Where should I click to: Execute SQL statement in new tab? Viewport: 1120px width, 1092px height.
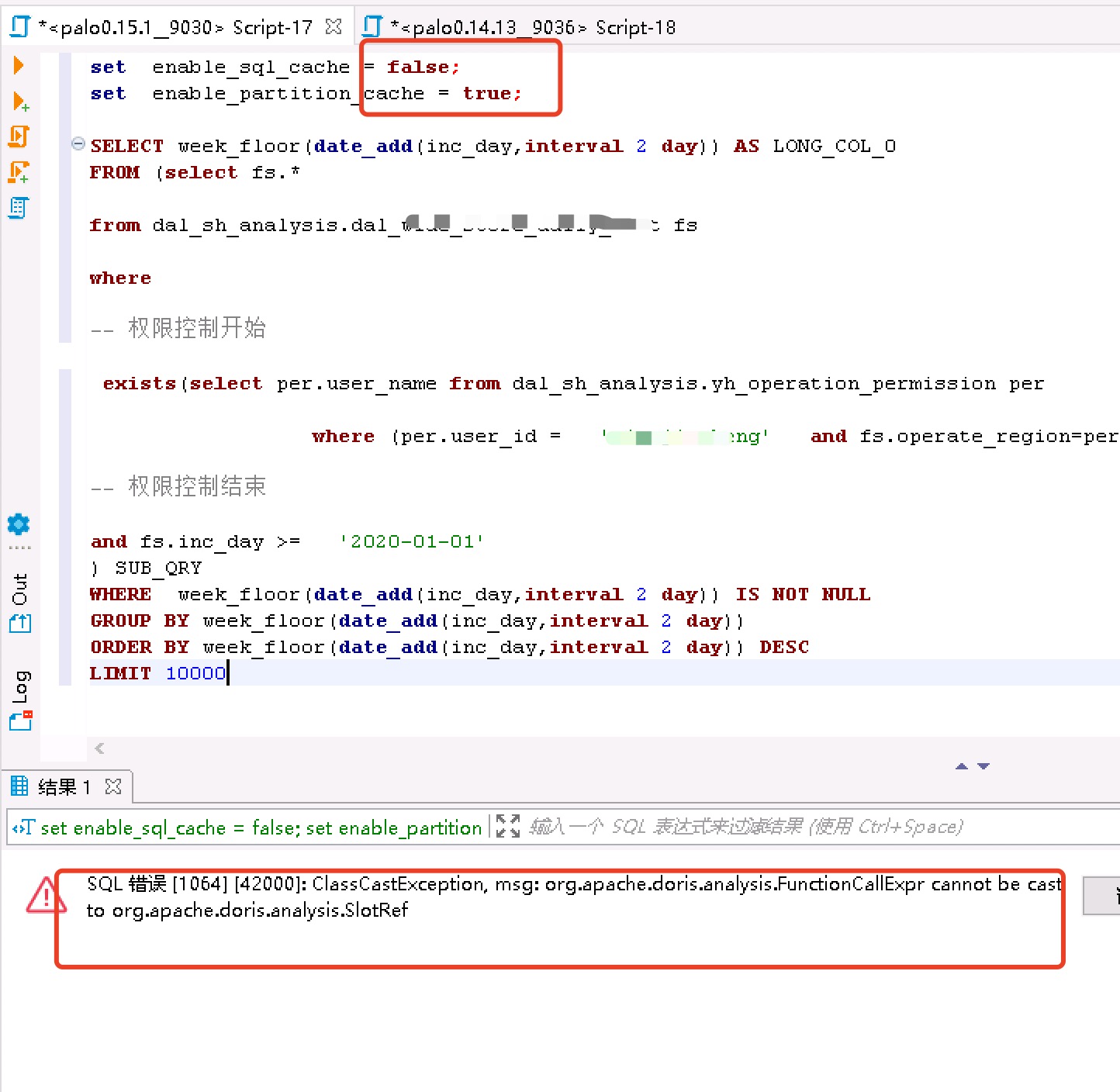click(x=21, y=102)
